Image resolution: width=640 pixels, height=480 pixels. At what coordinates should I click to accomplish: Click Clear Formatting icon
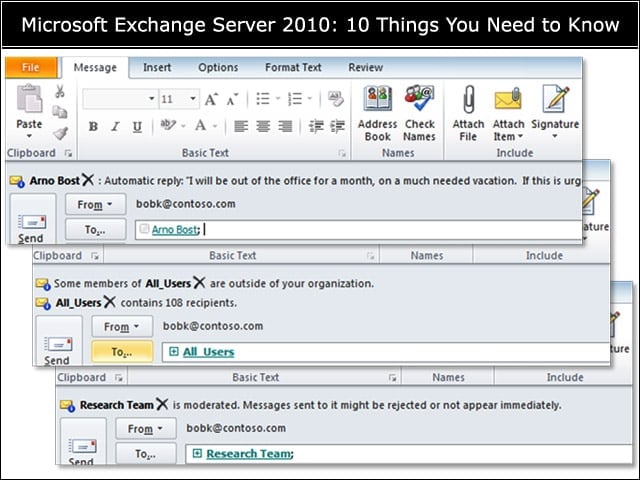click(x=336, y=99)
